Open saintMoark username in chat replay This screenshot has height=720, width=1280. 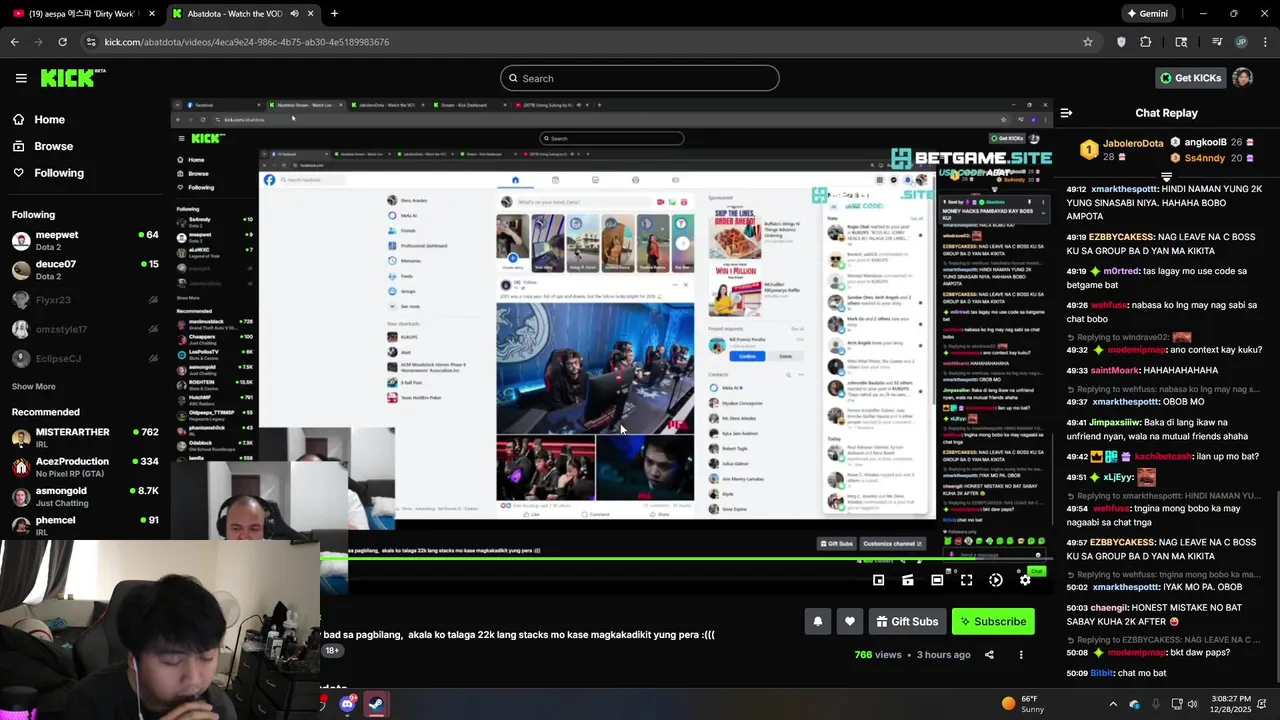[x=1115, y=370]
